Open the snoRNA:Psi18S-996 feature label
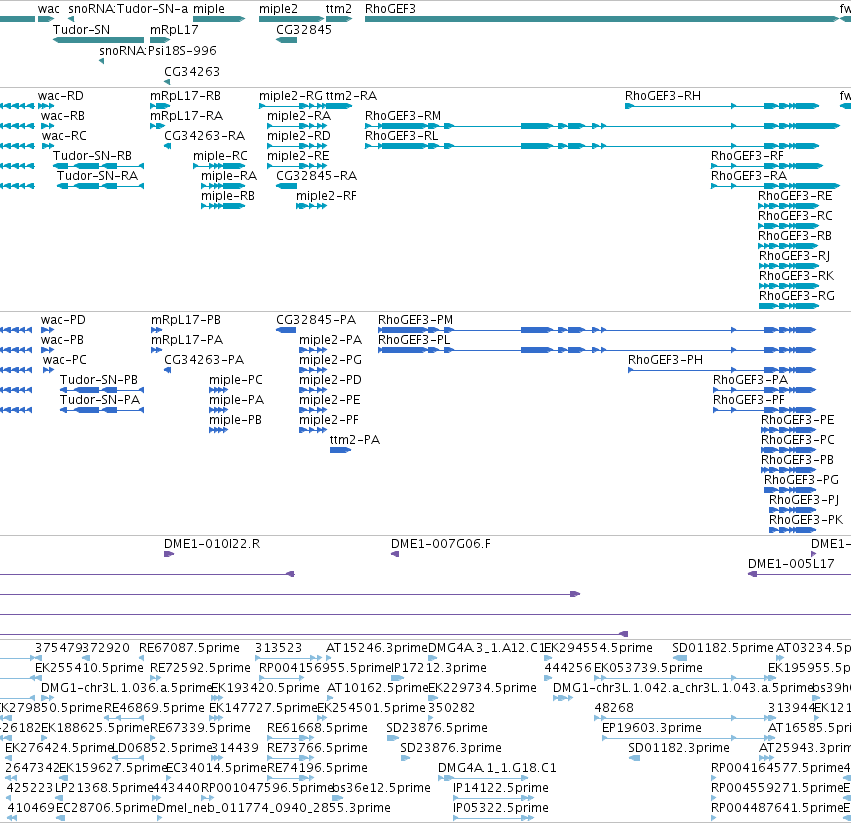This screenshot has width=851, height=823. click(158, 51)
